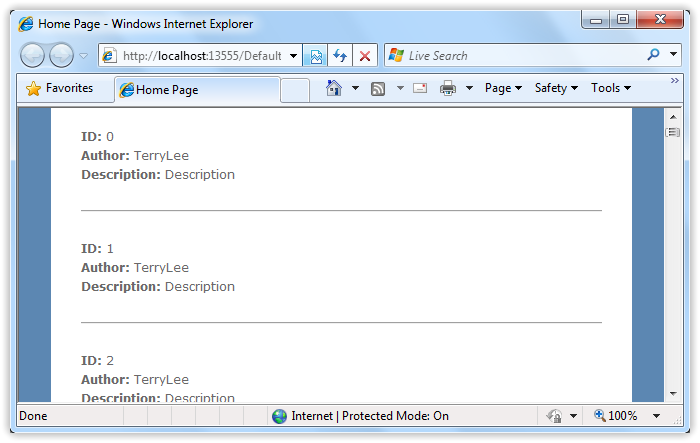Click 'Description: Description' under ID 0
This screenshot has width=700, height=443.
point(158,175)
